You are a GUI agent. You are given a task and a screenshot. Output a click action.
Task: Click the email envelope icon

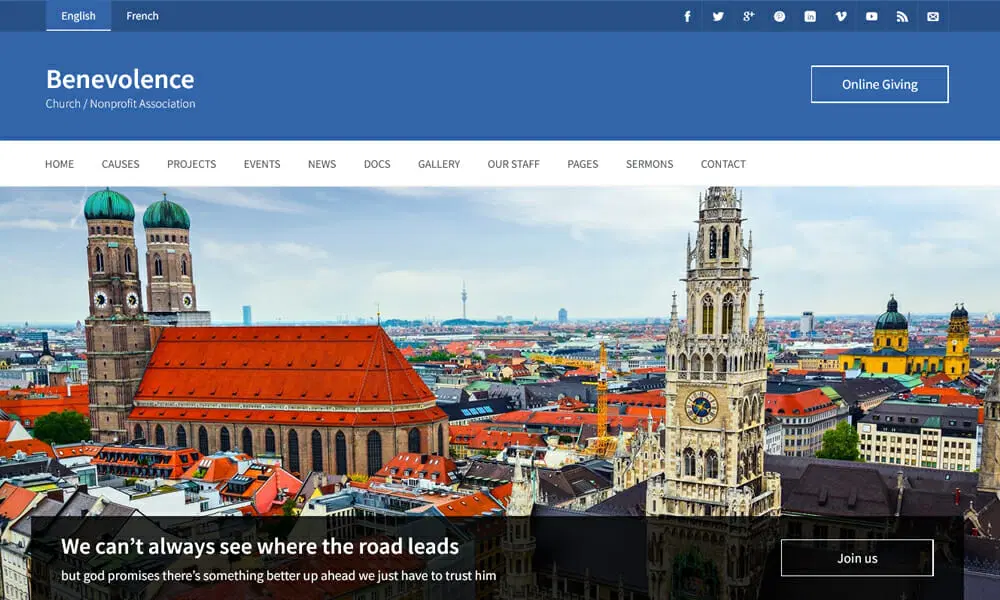point(932,17)
